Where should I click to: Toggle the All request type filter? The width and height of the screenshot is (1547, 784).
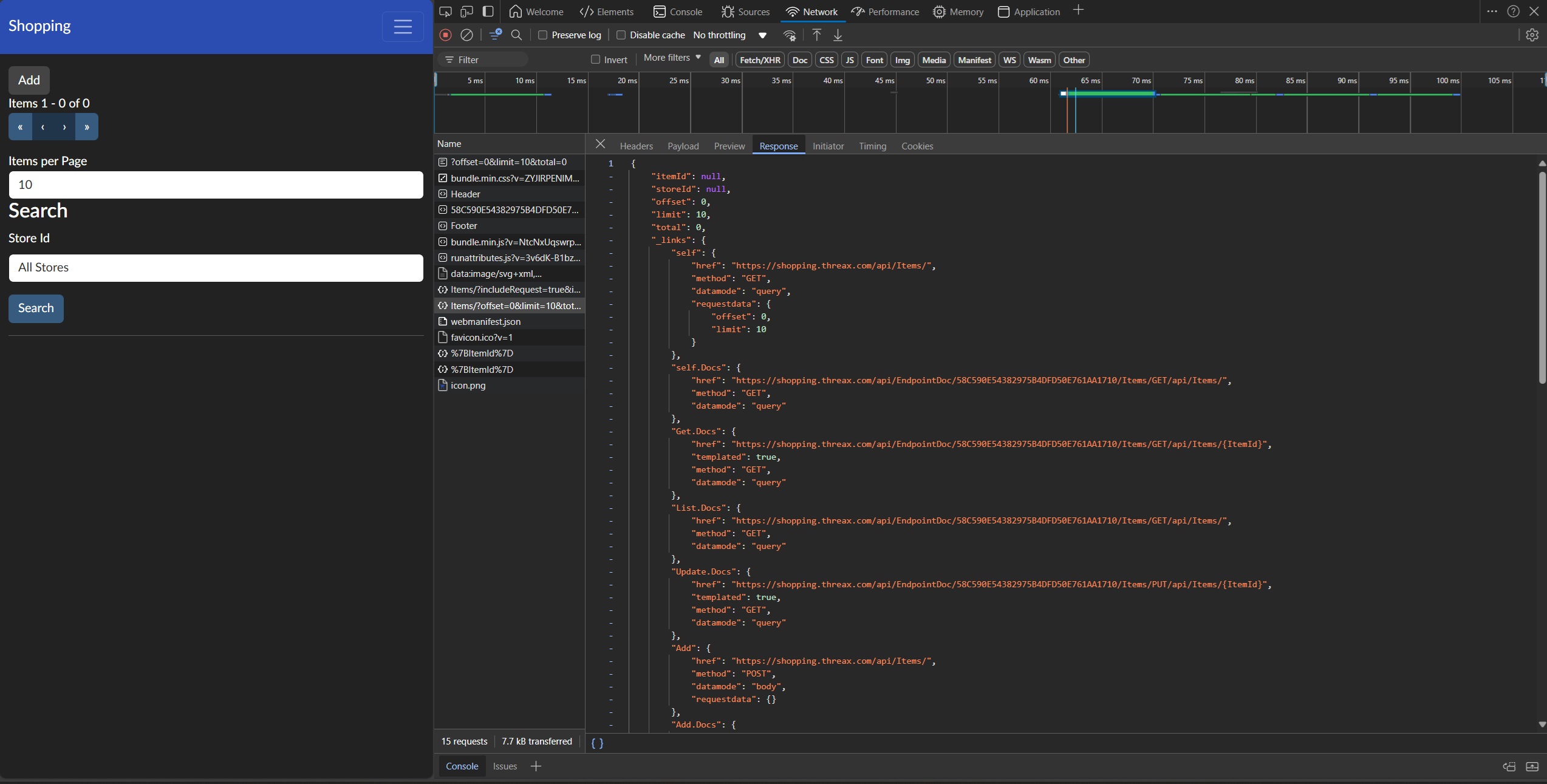[719, 60]
